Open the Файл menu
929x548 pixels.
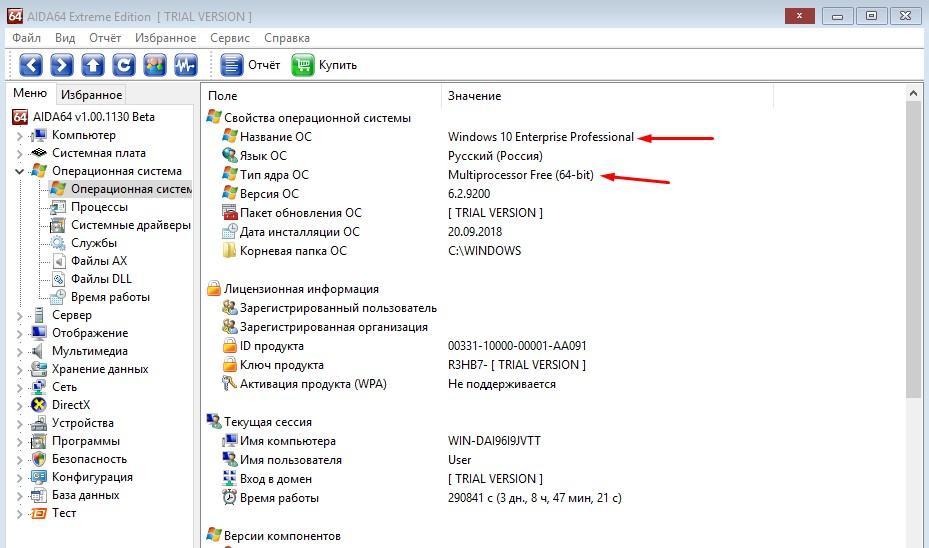click(26, 38)
